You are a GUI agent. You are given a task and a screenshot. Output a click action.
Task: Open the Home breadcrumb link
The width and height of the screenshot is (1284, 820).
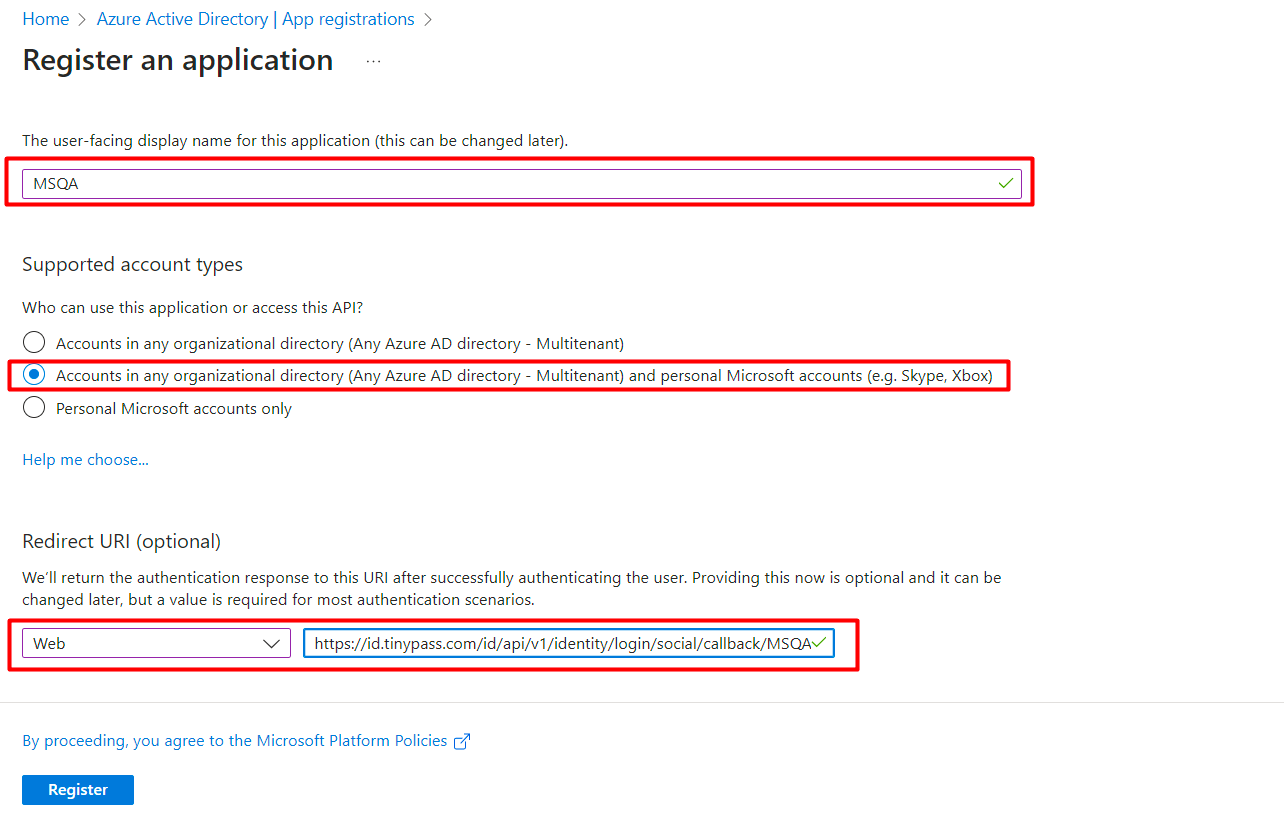[46, 19]
